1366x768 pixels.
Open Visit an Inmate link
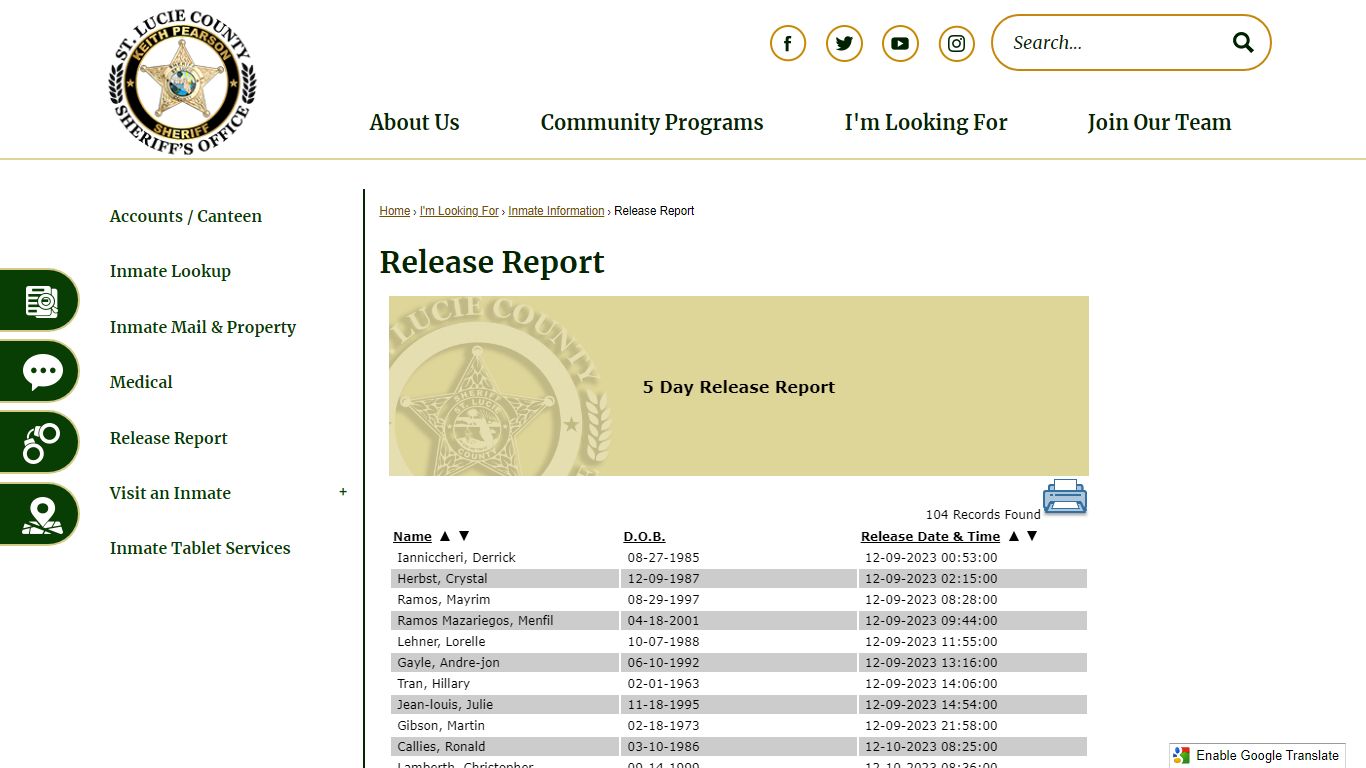click(x=170, y=493)
